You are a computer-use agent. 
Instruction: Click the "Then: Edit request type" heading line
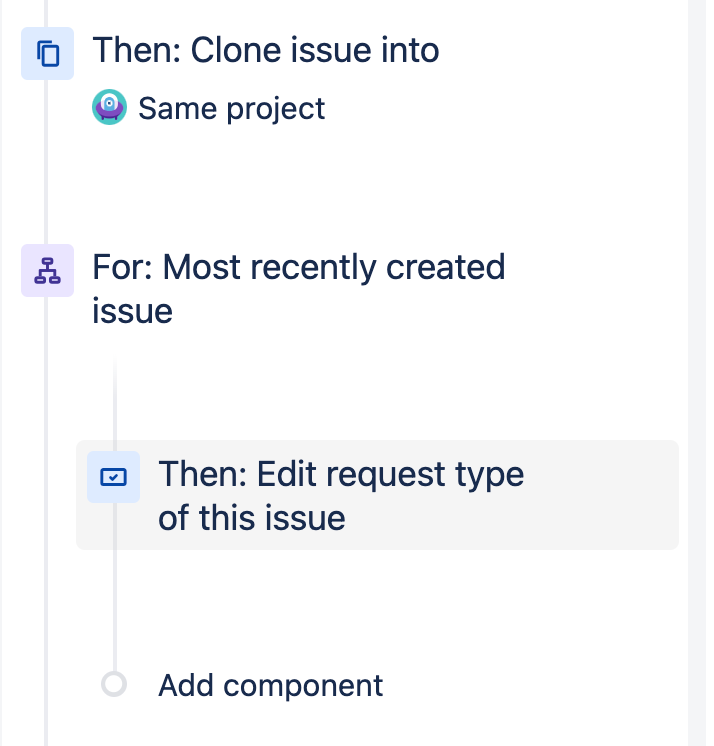pyautogui.click(x=340, y=473)
